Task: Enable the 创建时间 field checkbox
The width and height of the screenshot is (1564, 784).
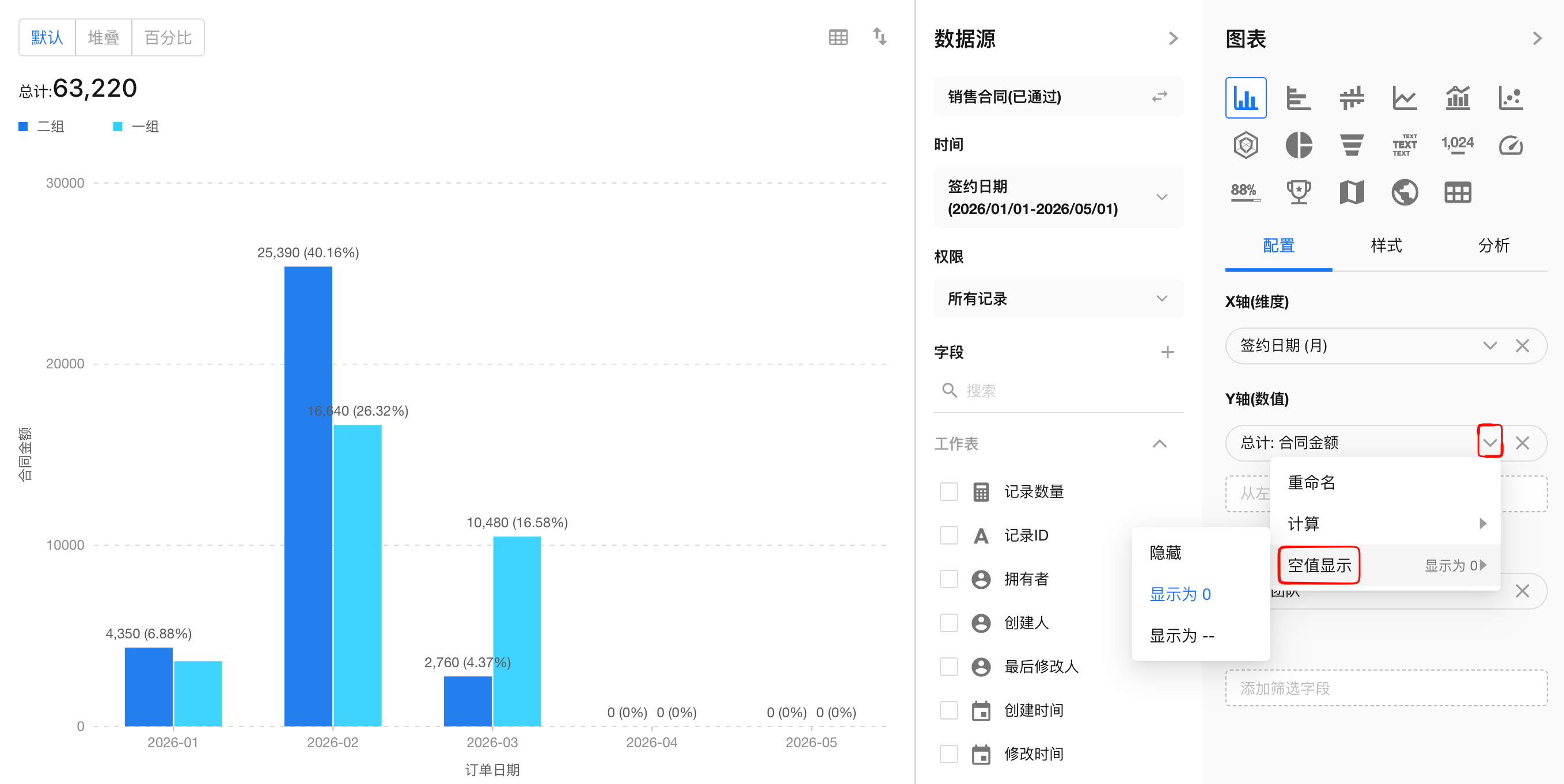Action: pos(948,710)
